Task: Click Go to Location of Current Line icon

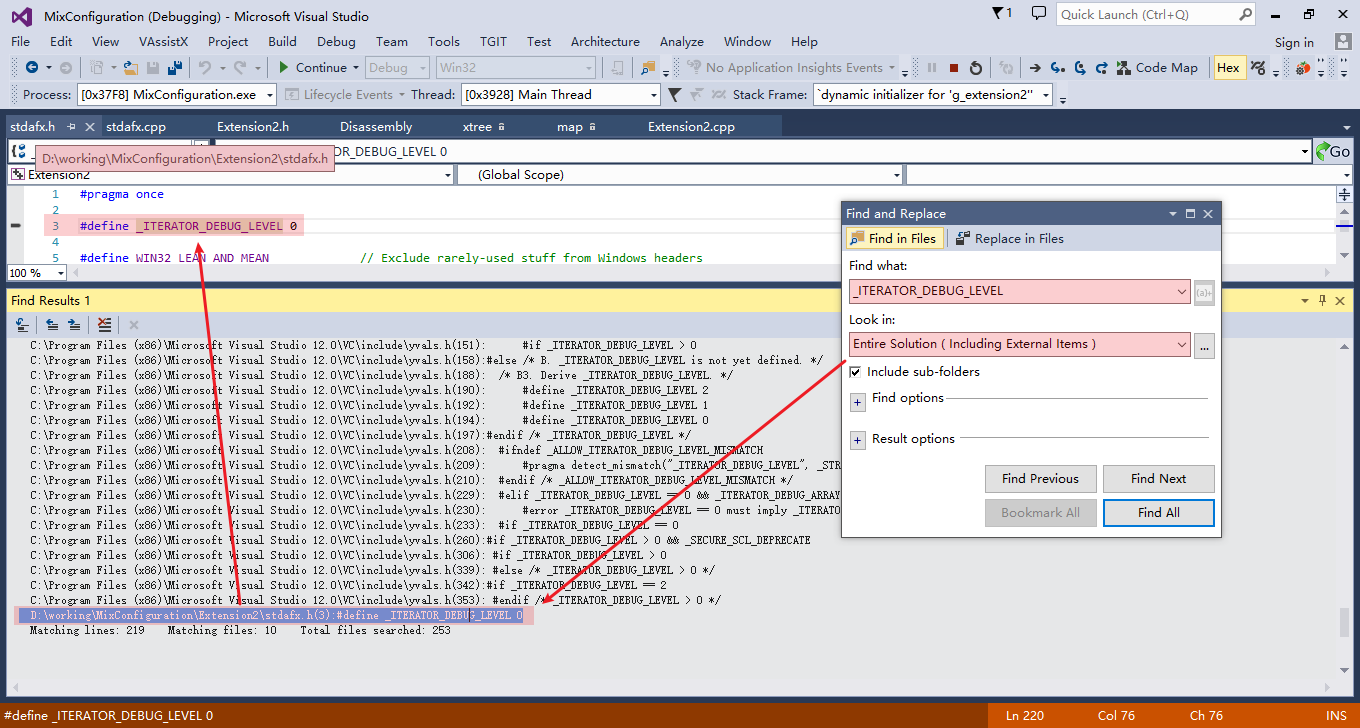Action: click(x=21, y=325)
